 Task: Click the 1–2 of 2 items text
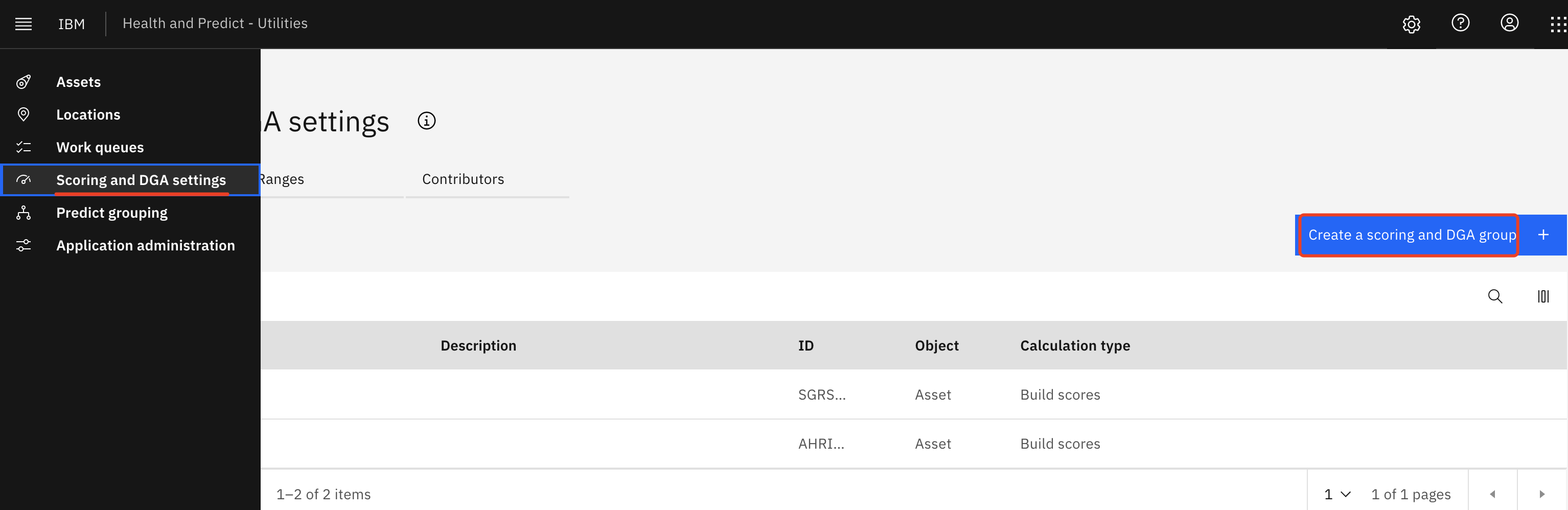click(x=323, y=494)
